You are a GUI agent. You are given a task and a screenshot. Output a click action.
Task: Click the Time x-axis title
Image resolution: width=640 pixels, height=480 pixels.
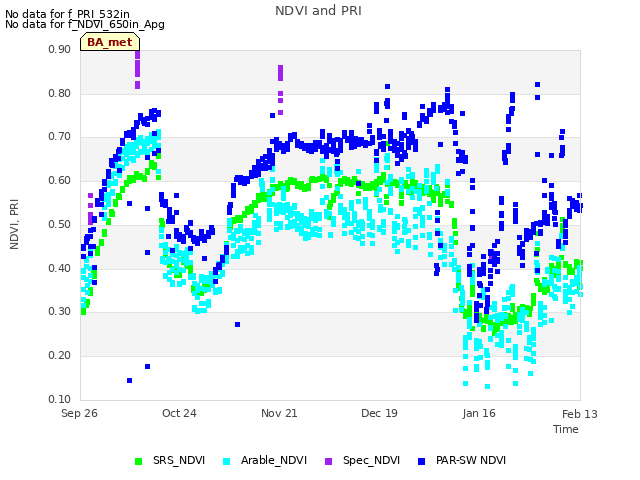(566, 429)
